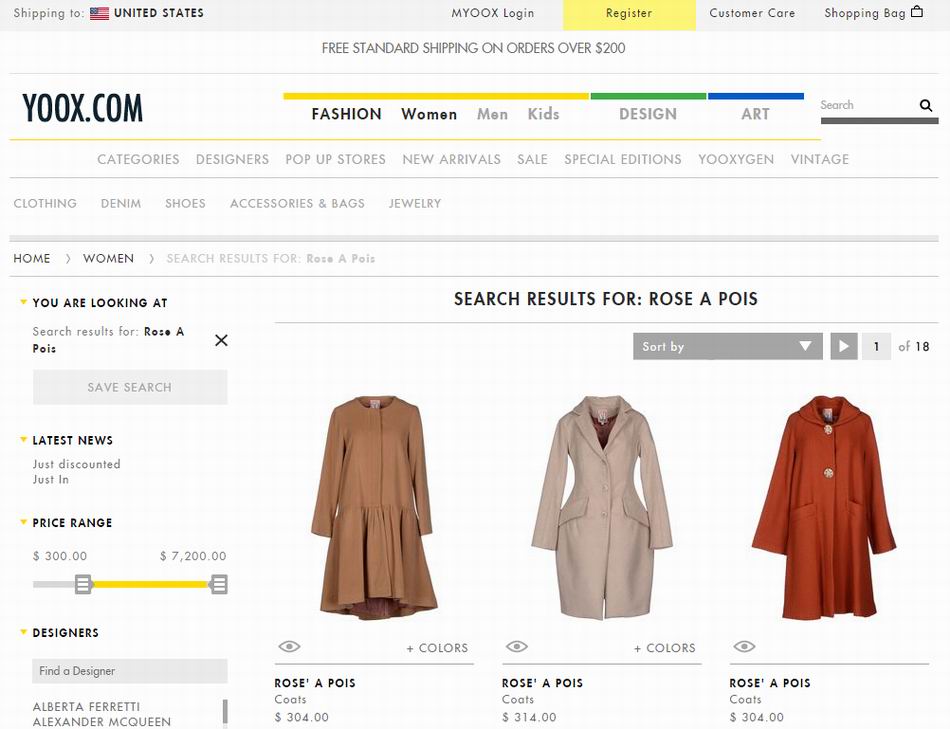Screen dimensions: 950x729
Task: Open New Arrivals menu
Action: click(x=451, y=159)
